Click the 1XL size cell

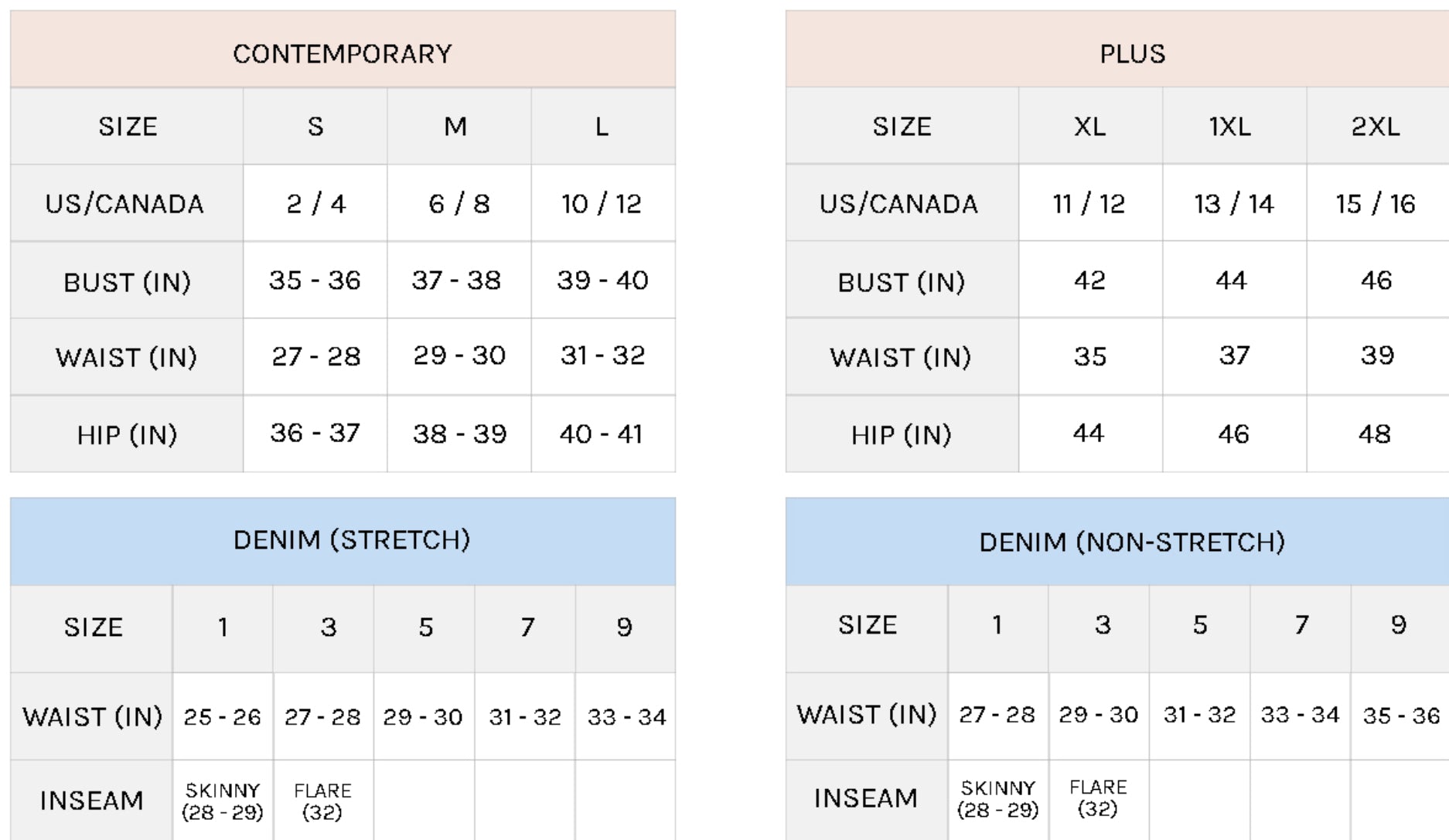pos(1235,126)
